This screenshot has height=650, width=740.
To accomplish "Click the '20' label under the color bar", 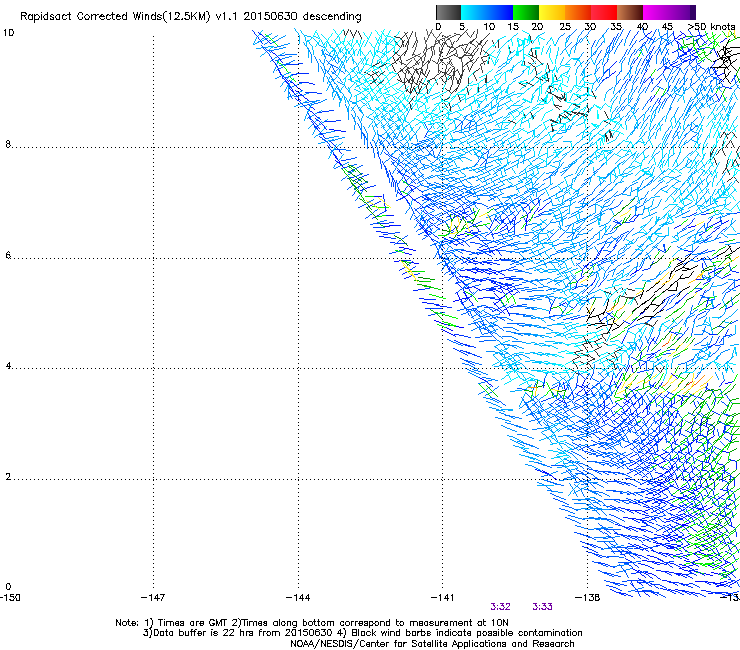I will 537,27.
